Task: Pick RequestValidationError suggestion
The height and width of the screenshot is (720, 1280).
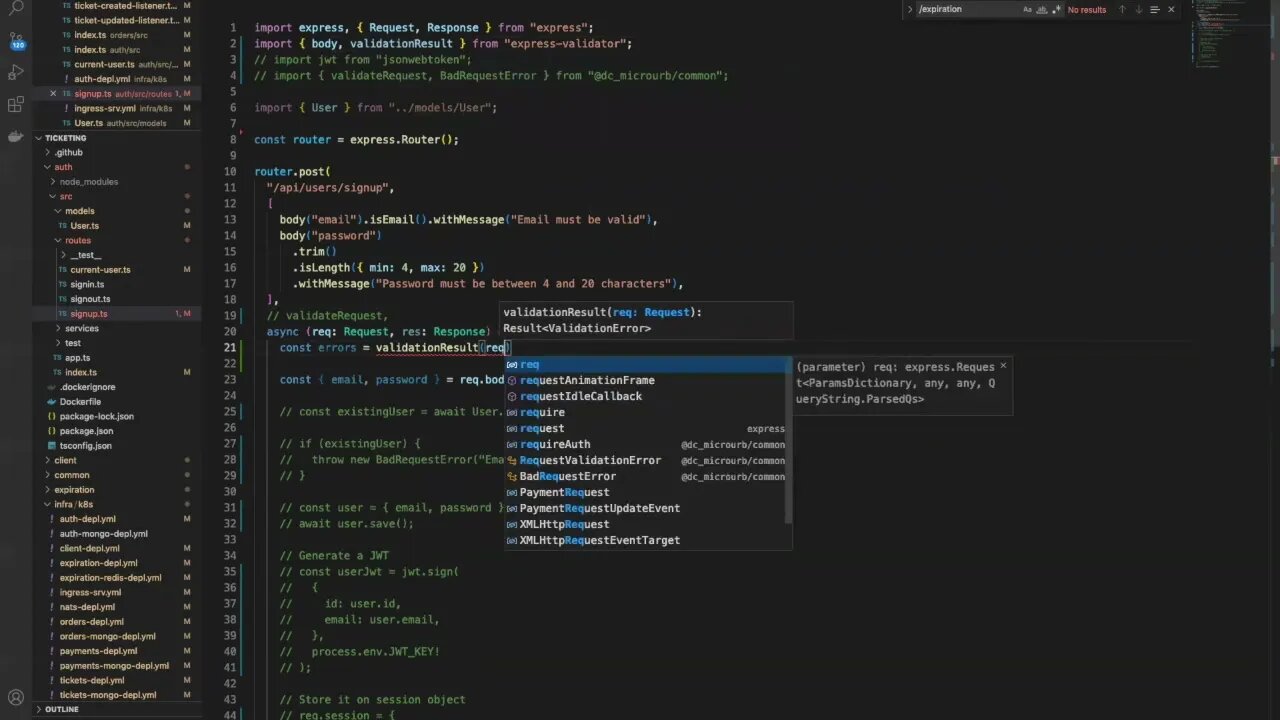Action: (646, 460)
